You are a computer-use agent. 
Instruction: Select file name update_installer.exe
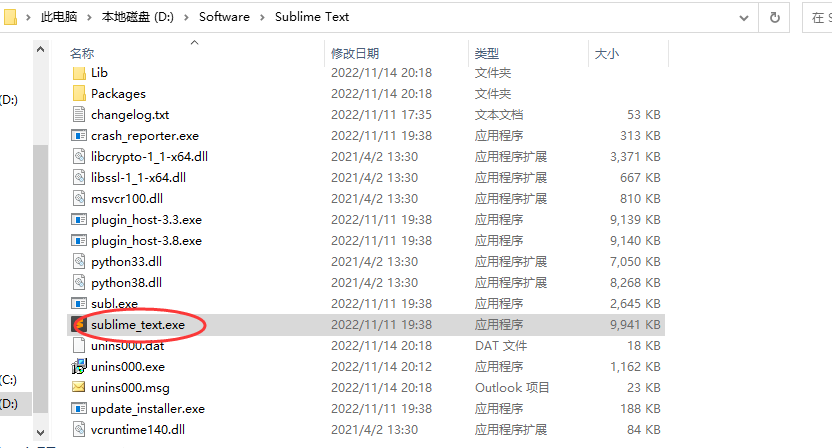pos(148,409)
